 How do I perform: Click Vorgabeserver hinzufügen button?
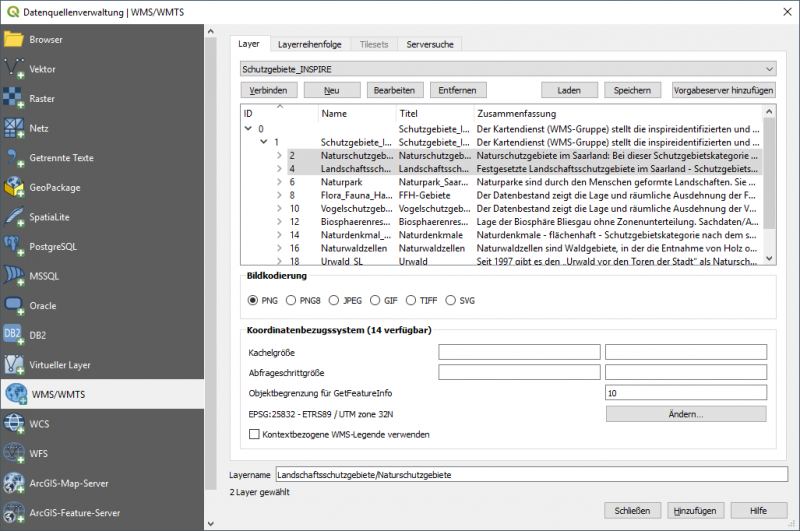pyautogui.click(x=723, y=90)
